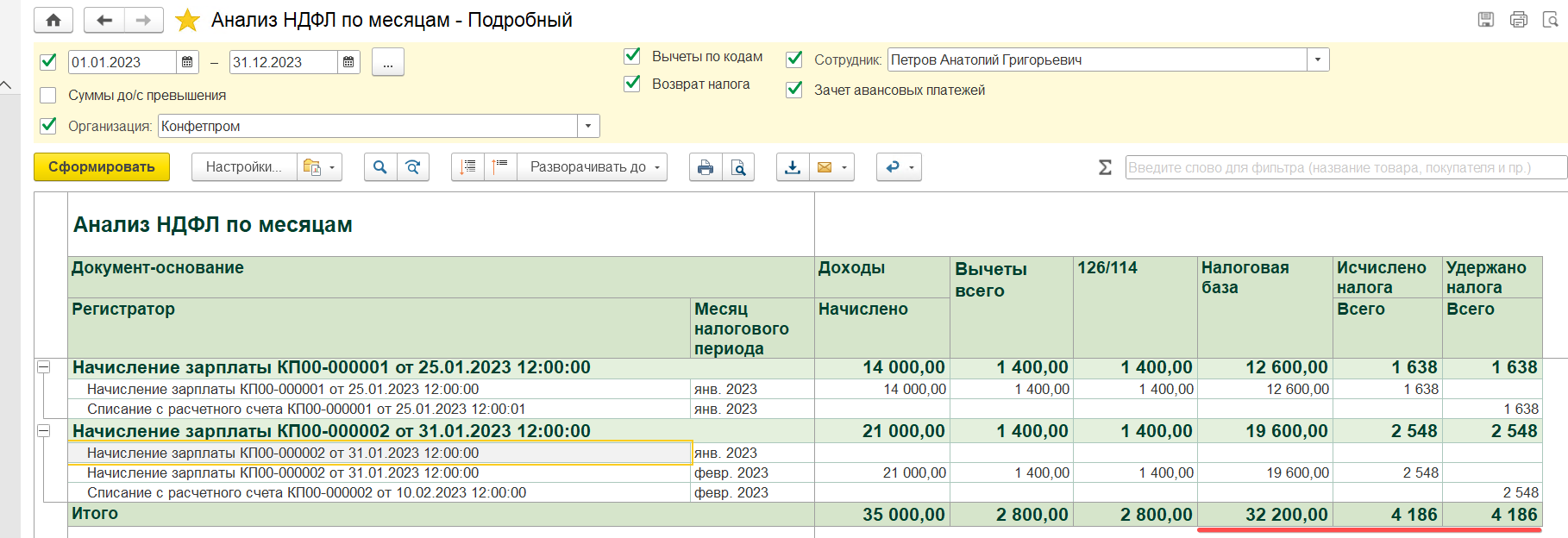Viewport: 1568px width, 538px height.
Task: Collapse the КП00-000001 document group
Action: 43,367
